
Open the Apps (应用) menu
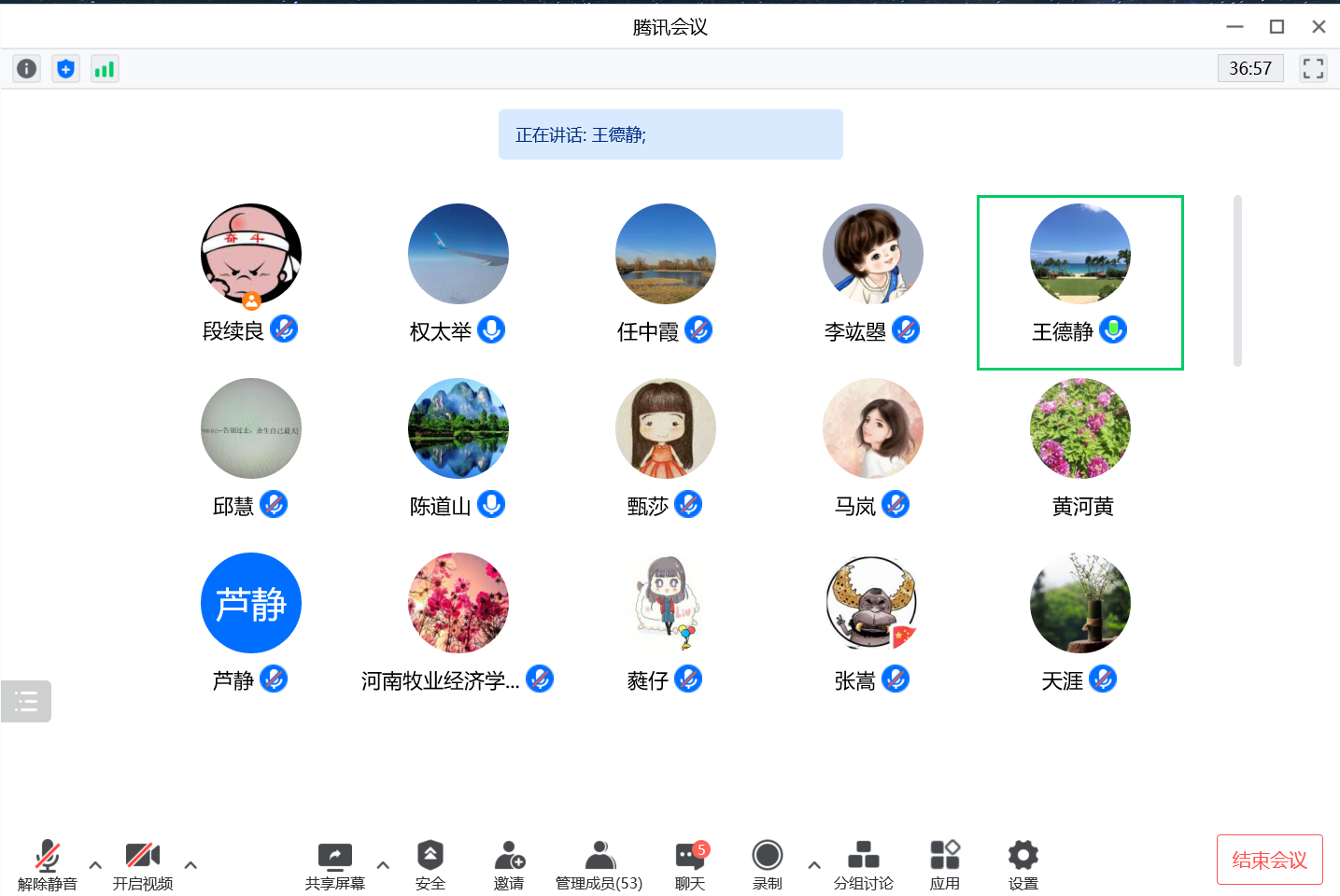[x=944, y=865]
